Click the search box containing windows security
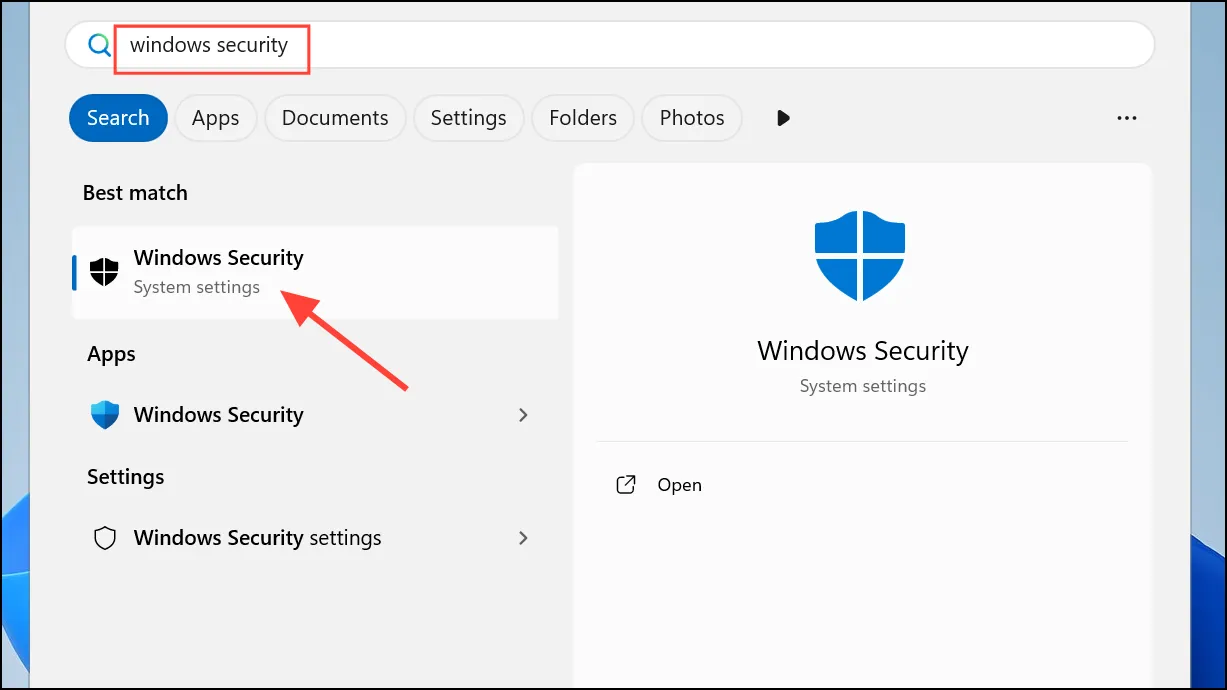Viewport: 1227px width, 690px height. pyautogui.click(x=610, y=45)
